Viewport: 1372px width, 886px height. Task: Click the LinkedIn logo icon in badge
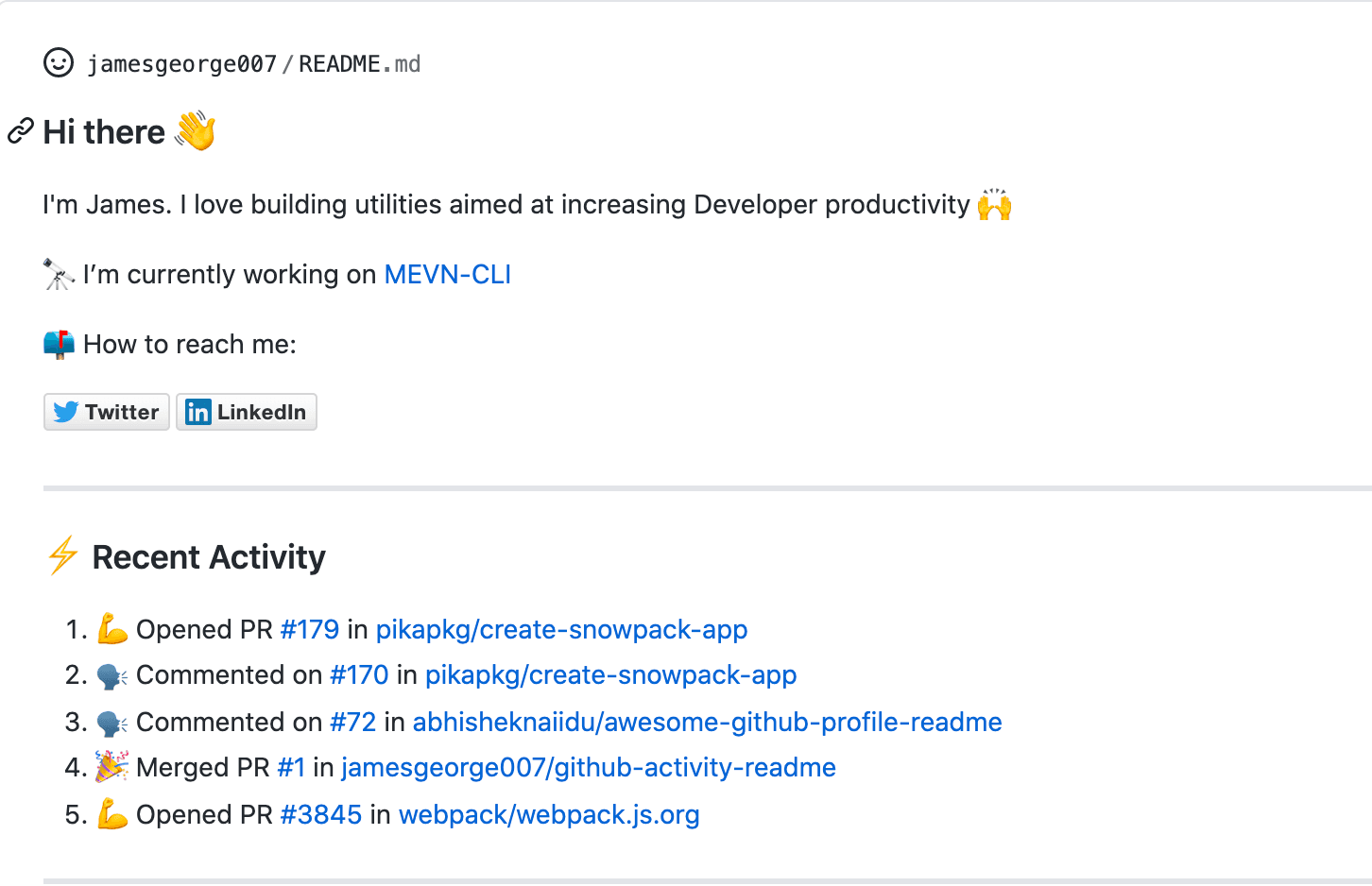click(x=198, y=412)
